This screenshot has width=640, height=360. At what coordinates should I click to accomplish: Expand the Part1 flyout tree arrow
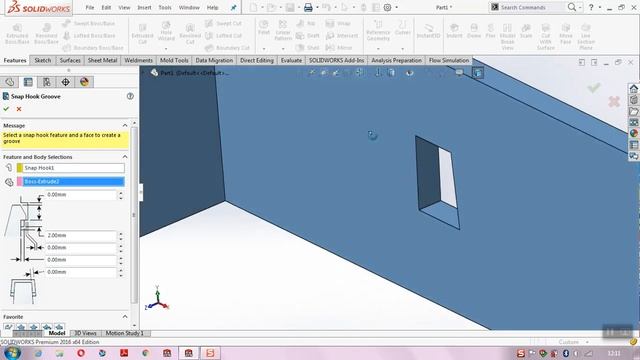144,73
